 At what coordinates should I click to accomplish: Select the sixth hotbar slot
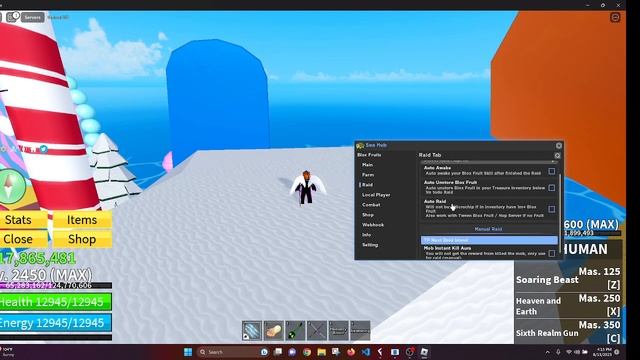coord(360,330)
